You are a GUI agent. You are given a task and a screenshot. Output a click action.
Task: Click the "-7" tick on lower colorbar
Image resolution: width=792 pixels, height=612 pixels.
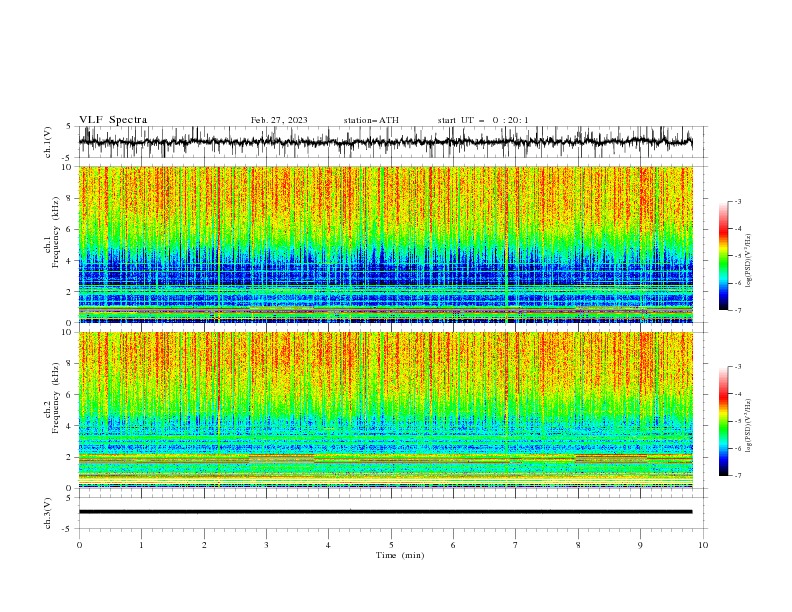737,476
